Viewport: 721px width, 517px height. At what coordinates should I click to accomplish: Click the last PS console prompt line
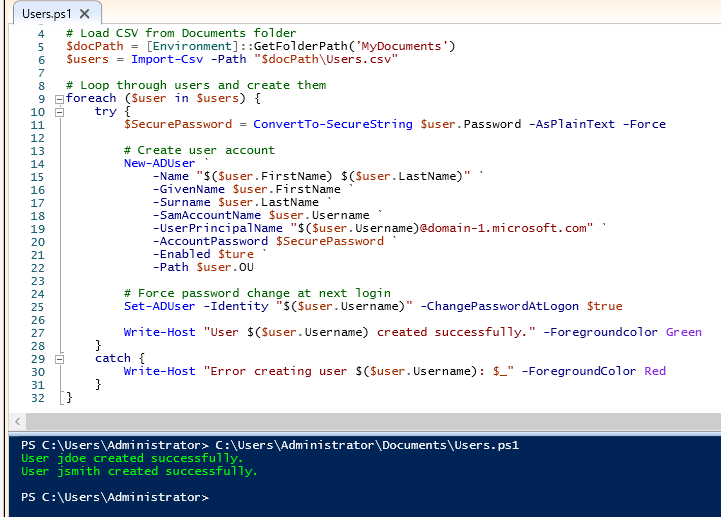pyautogui.click(x=115, y=497)
